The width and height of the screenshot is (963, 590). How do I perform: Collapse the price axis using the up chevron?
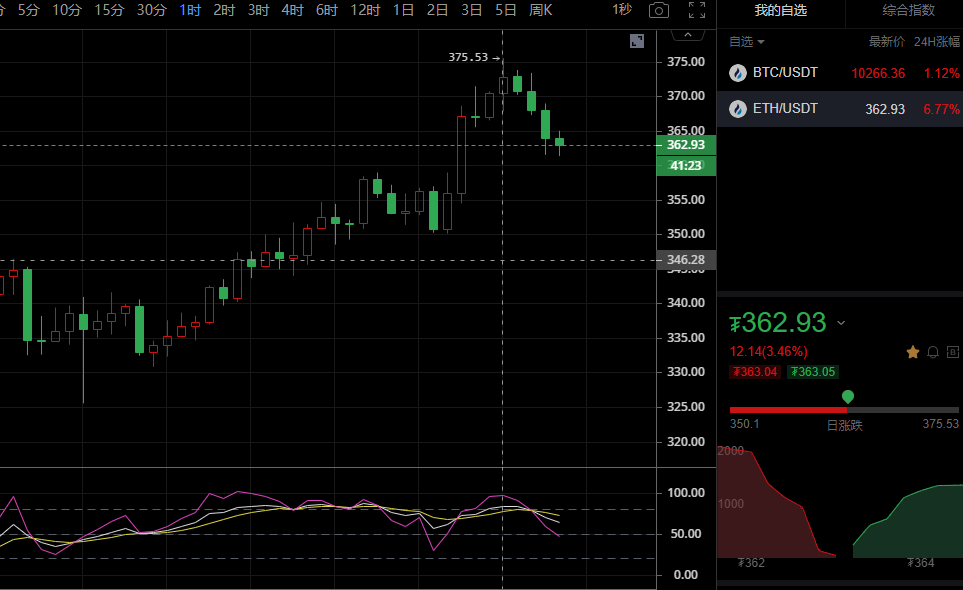686,35
